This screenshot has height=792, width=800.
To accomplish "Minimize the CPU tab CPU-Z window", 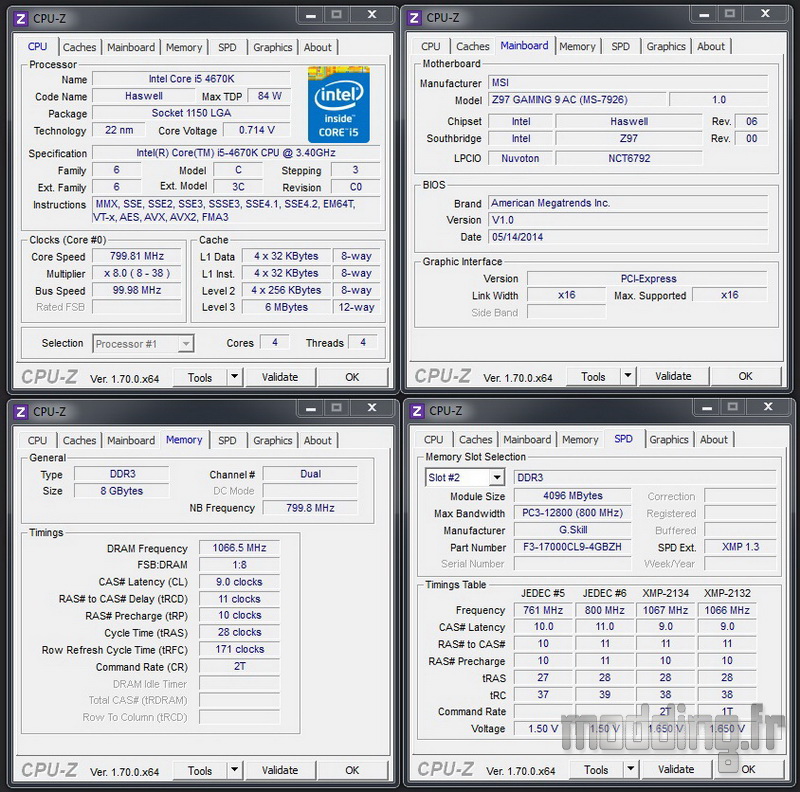I will coord(311,15).
